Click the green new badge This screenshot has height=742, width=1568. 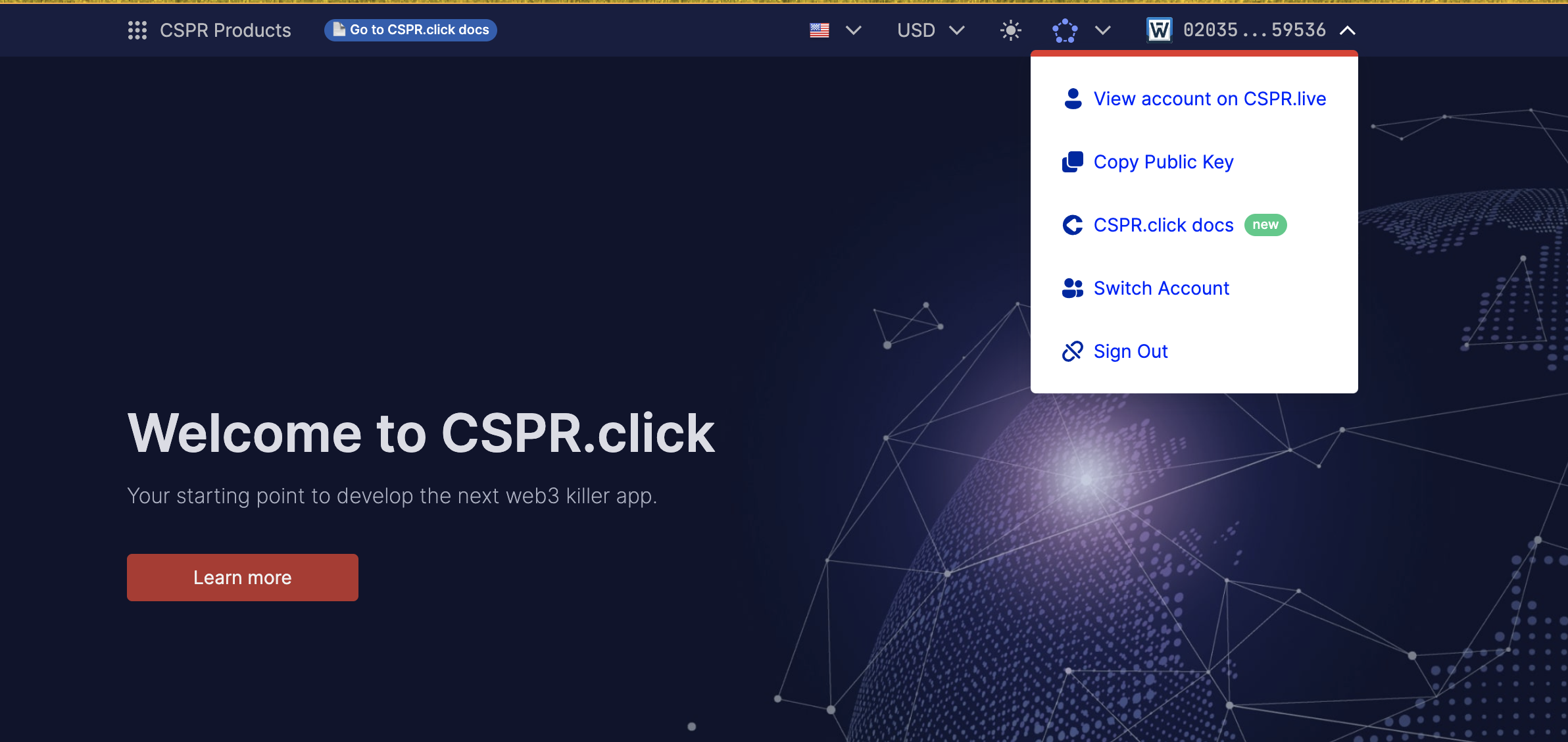1265,225
